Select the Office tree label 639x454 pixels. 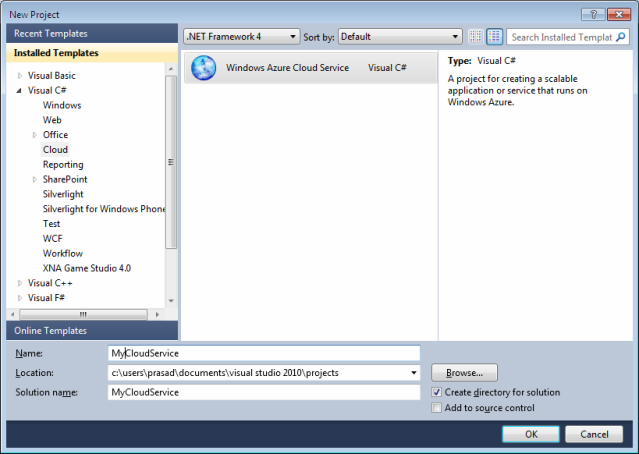pos(55,135)
